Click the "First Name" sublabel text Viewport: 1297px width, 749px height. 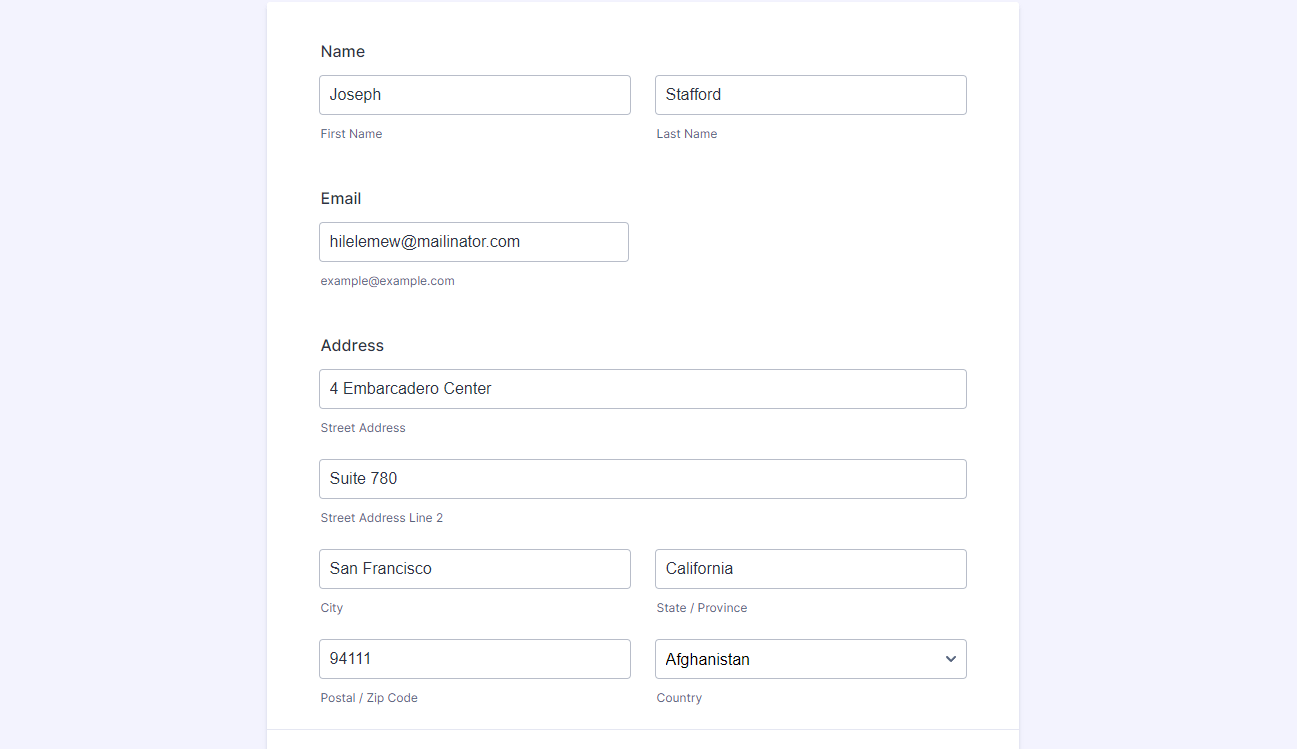[351, 134]
